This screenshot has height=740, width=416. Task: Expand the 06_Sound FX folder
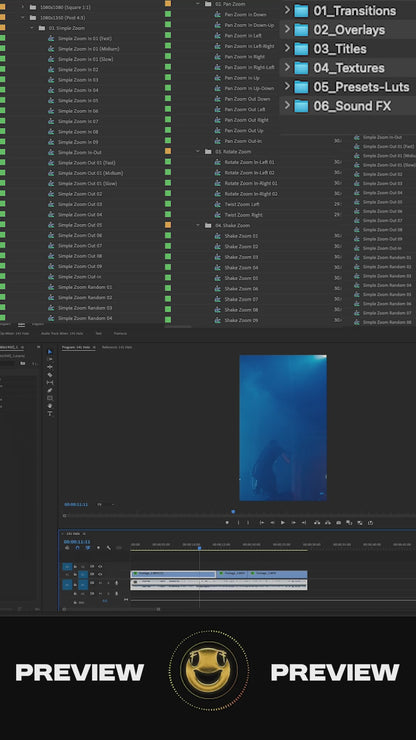point(287,105)
